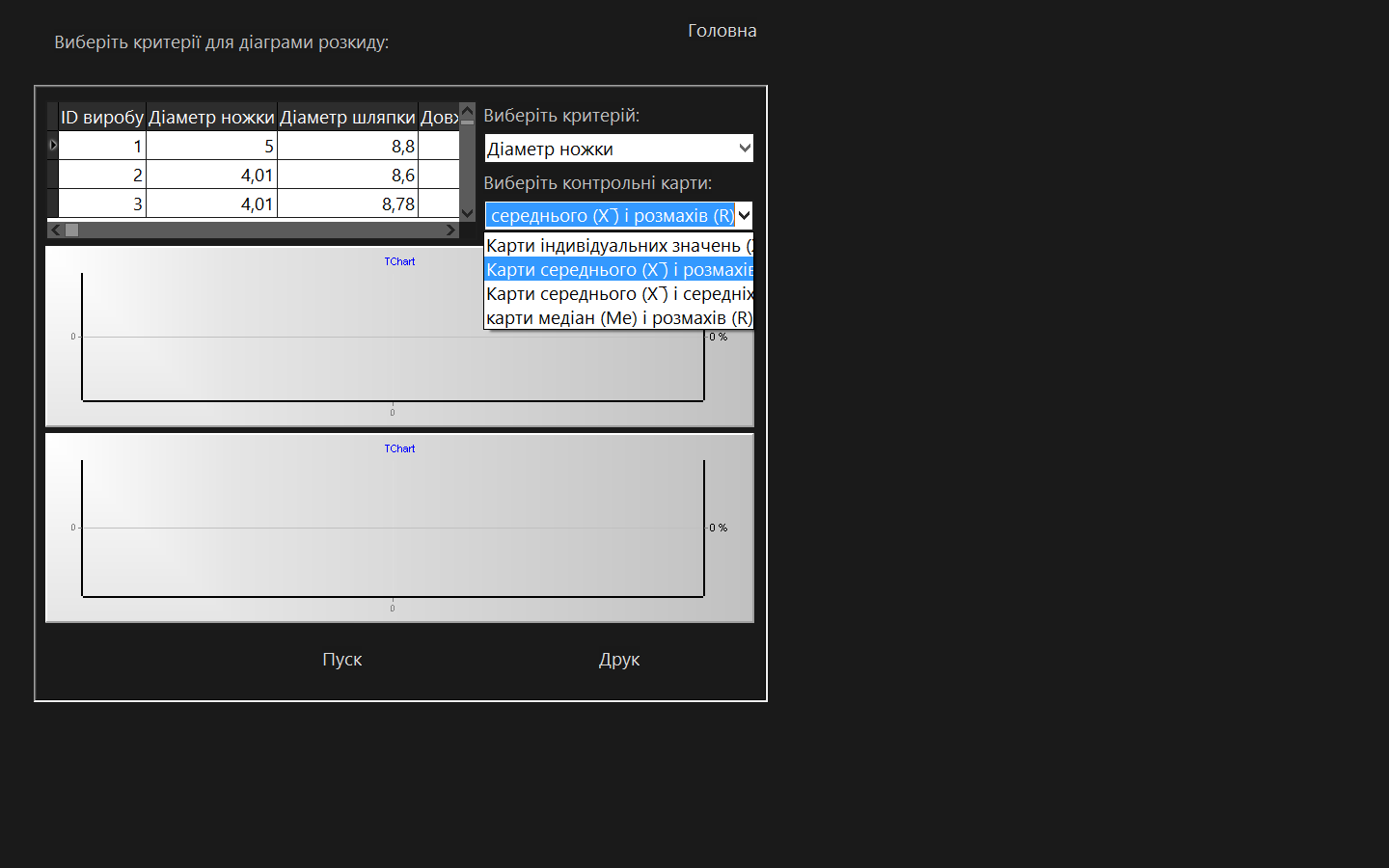Click table vertical scrollbar down arrow
1389x868 pixels.
point(468,213)
